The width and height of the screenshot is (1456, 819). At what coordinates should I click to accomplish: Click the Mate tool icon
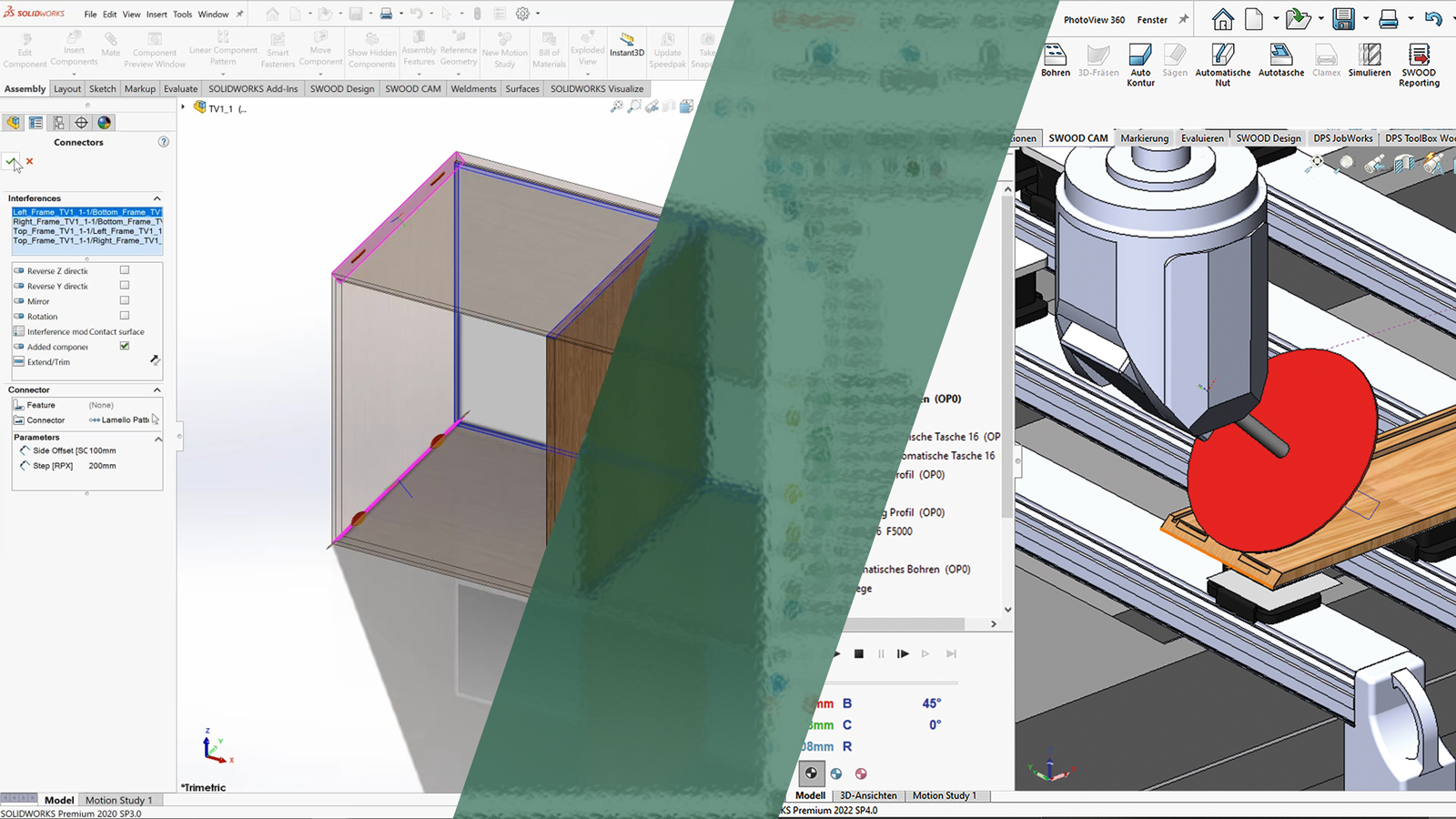pos(110,45)
